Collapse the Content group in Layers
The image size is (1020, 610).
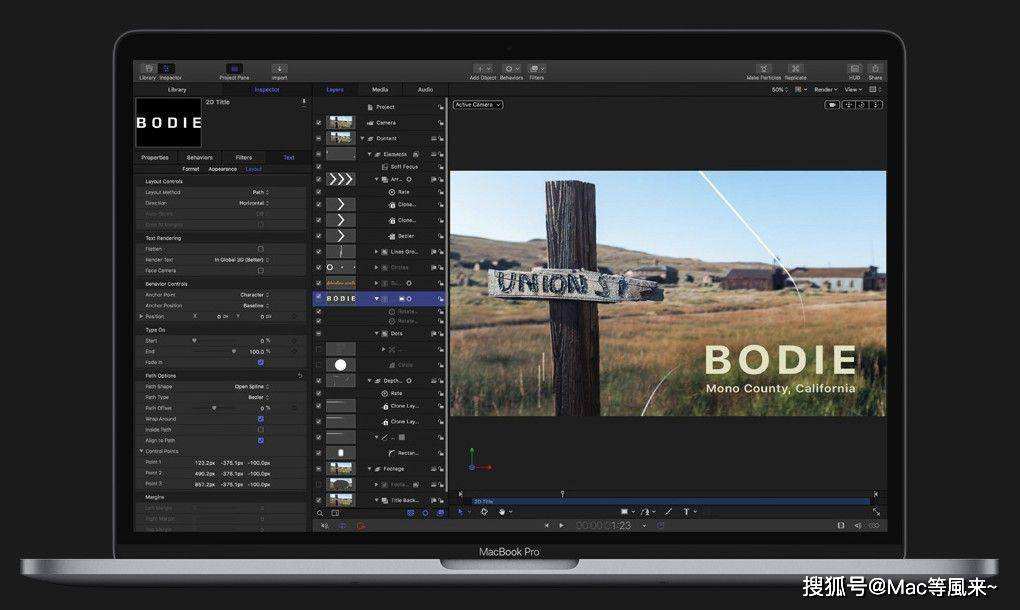[x=362, y=139]
